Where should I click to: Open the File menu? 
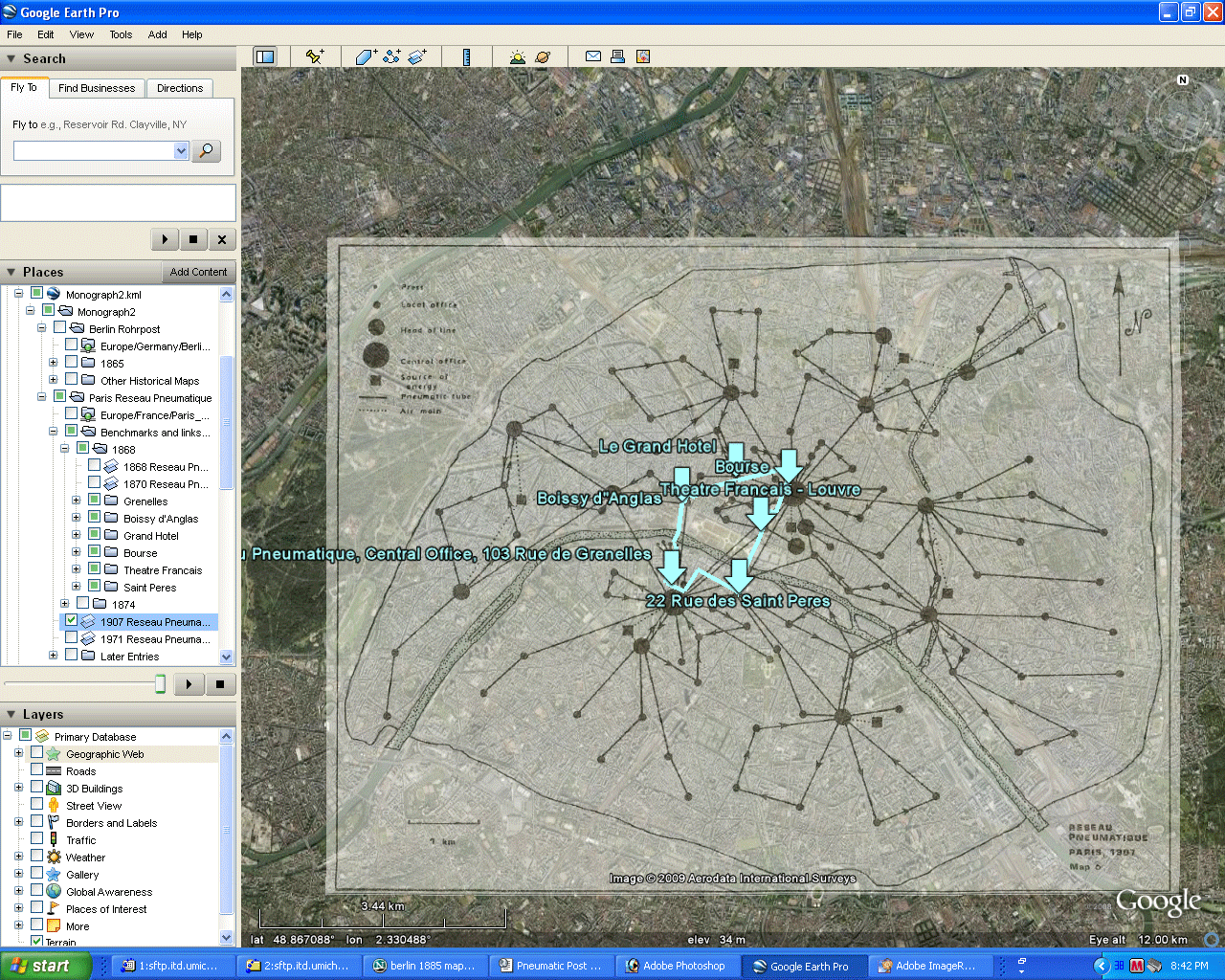(x=14, y=34)
